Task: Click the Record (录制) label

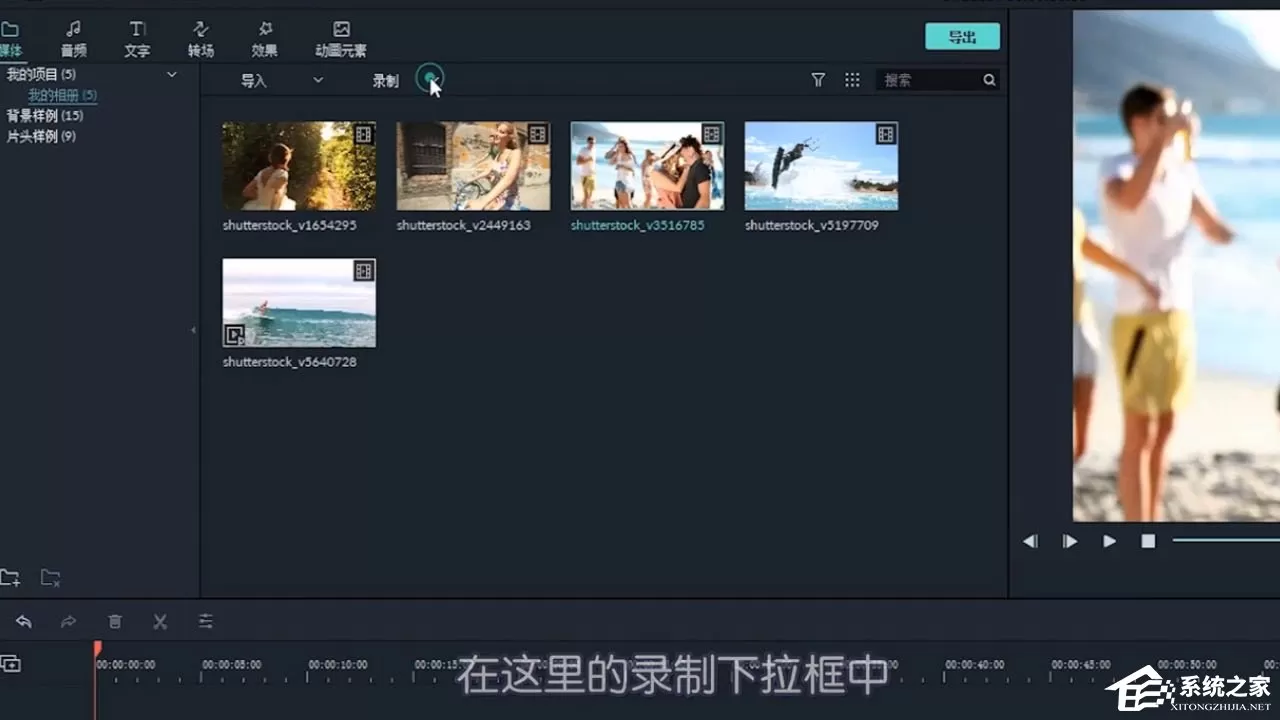Action: (x=386, y=81)
